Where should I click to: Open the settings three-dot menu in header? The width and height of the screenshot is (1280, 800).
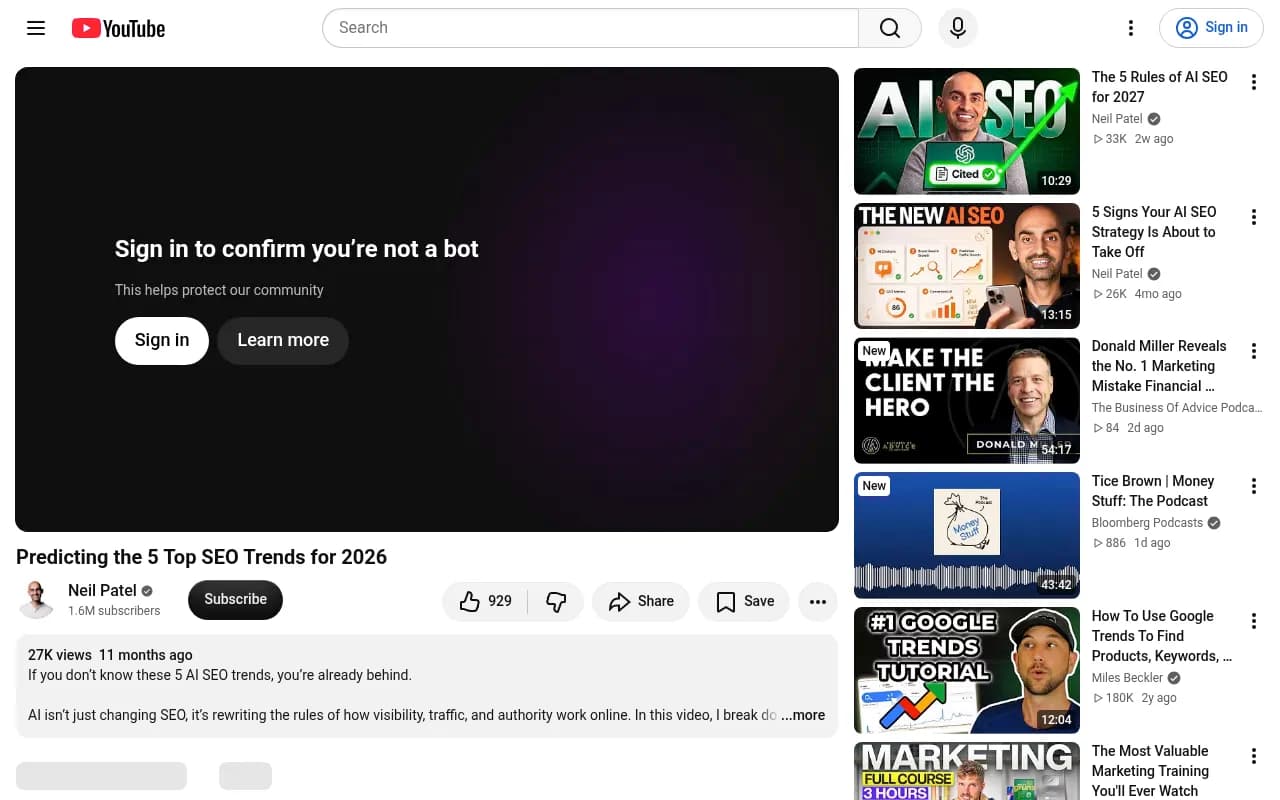(1131, 28)
